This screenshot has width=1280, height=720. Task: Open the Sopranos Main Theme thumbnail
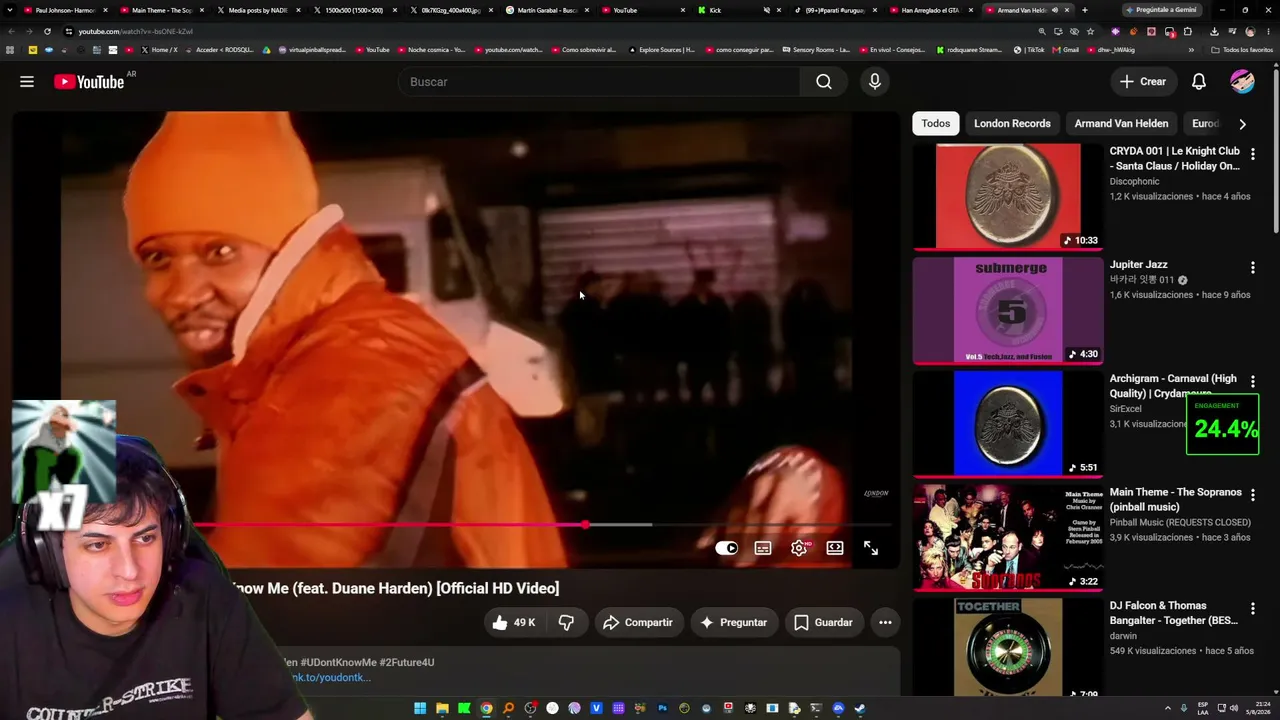pos(1008,537)
